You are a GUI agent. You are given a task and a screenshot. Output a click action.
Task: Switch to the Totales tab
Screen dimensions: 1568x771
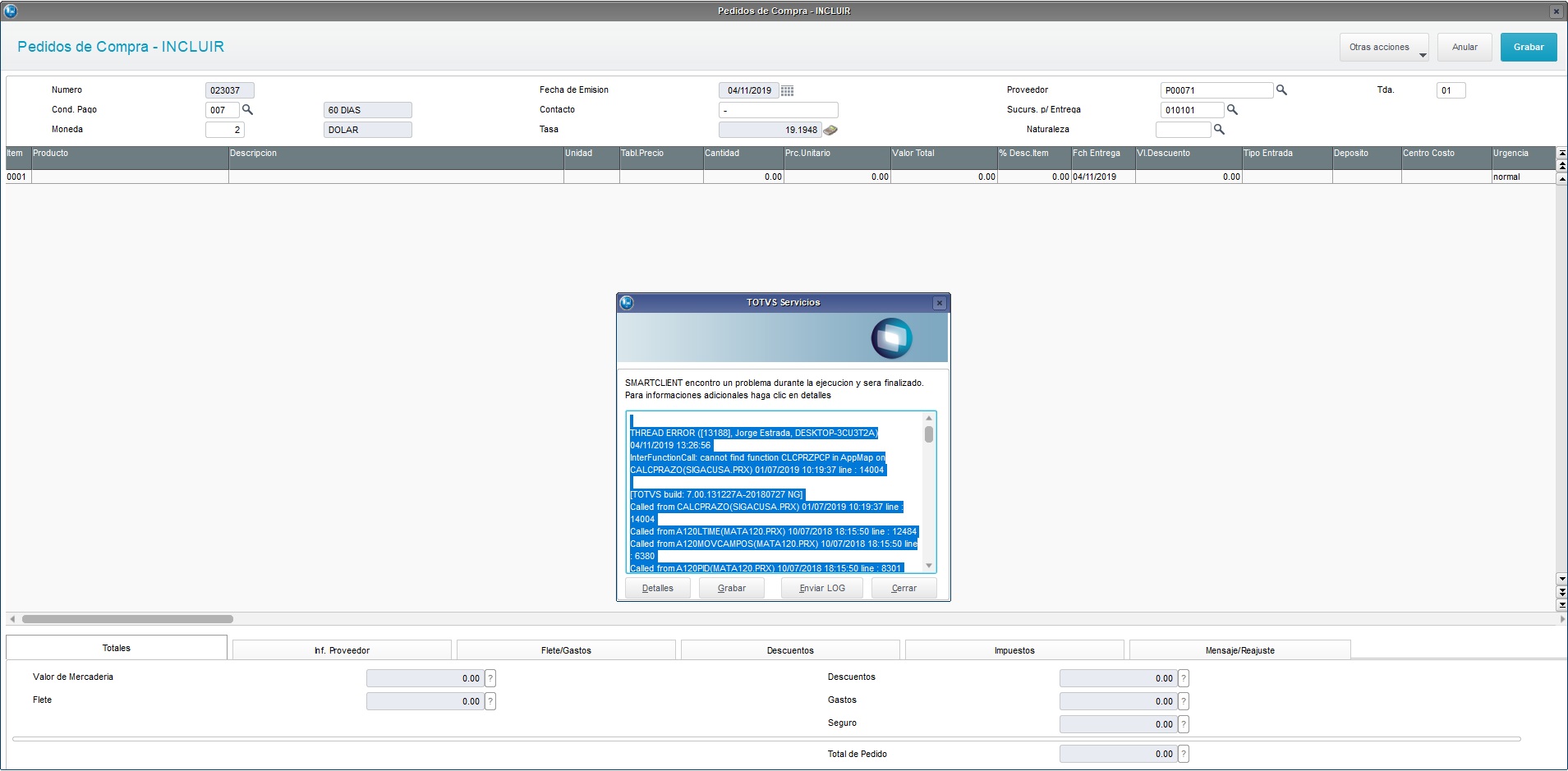click(x=117, y=648)
